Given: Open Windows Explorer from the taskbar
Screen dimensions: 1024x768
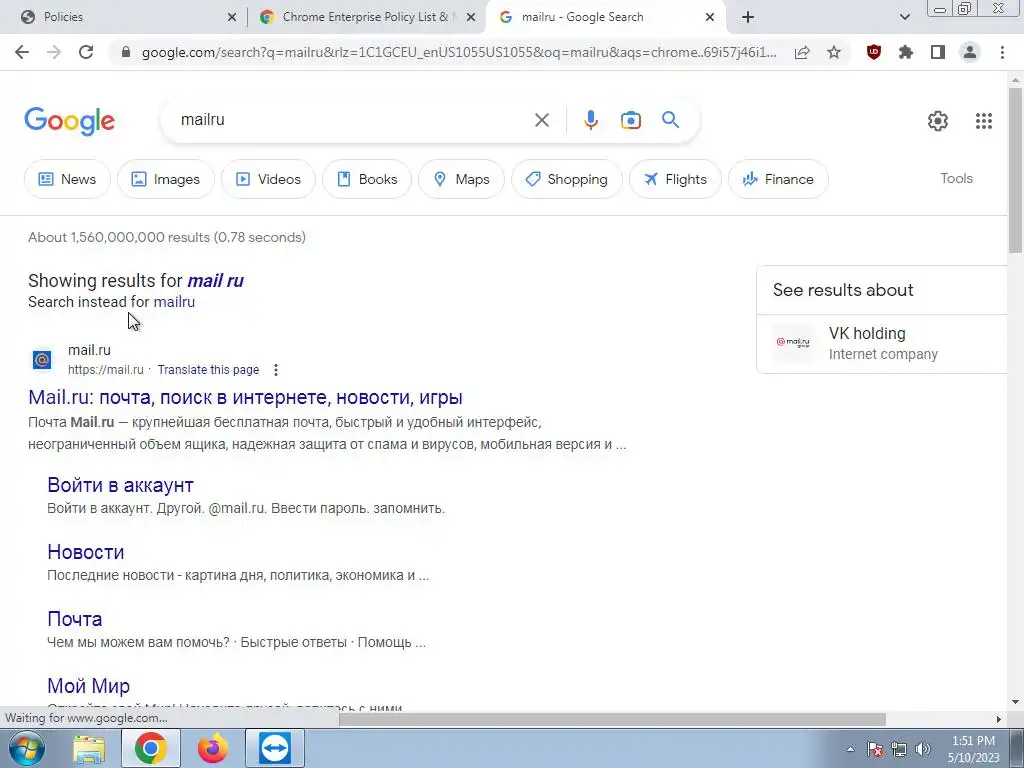Looking at the screenshot, I should coord(89,748).
